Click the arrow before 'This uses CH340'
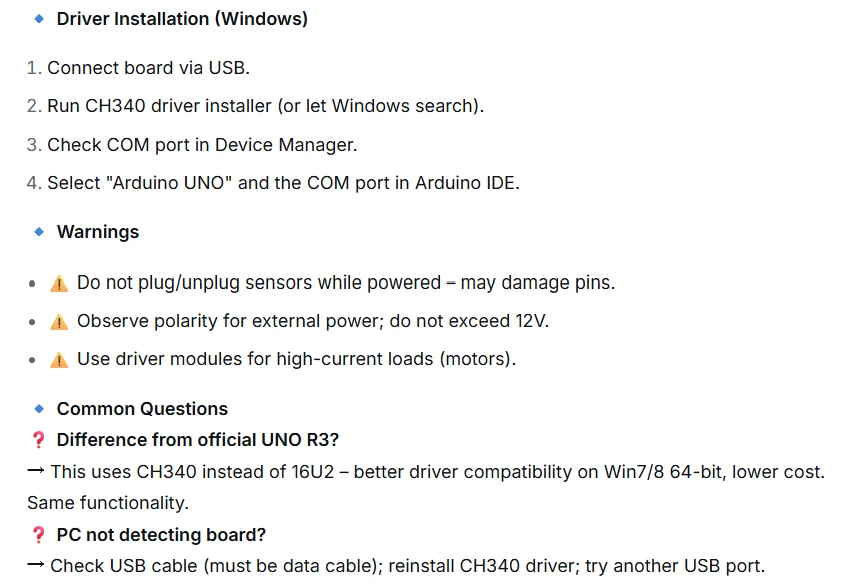The image size is (852, 587). pos(35,471)
